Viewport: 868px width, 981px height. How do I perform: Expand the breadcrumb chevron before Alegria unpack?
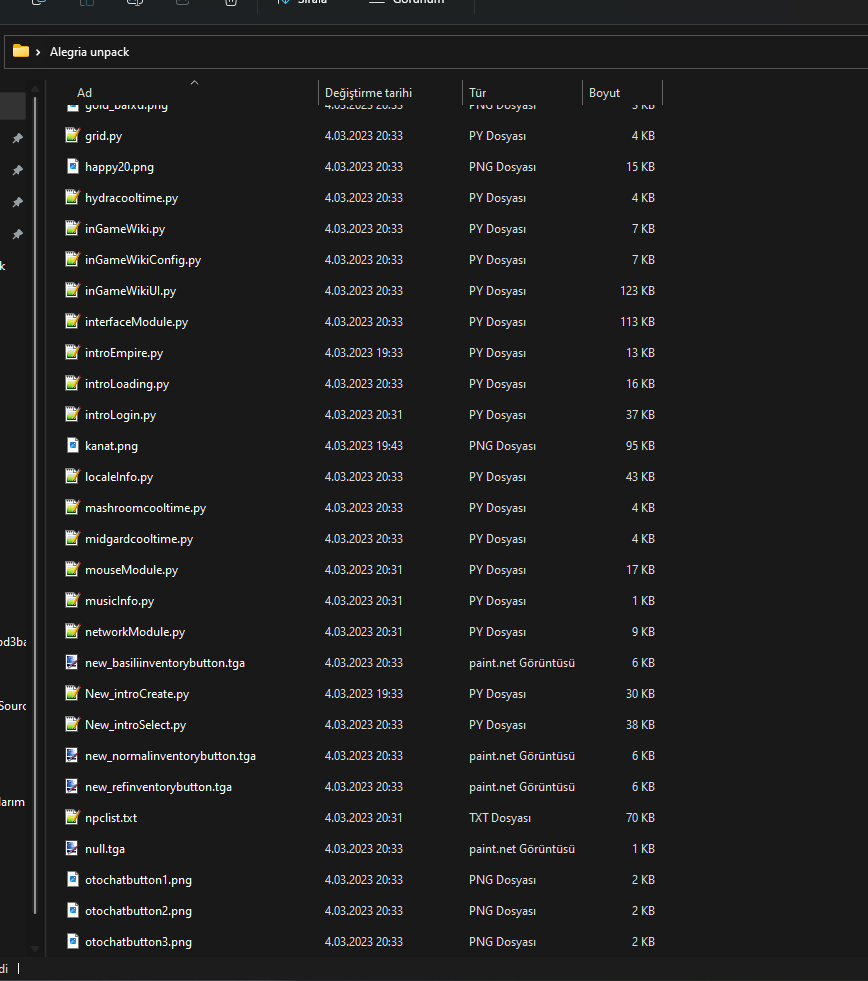(x=38, y=52)
